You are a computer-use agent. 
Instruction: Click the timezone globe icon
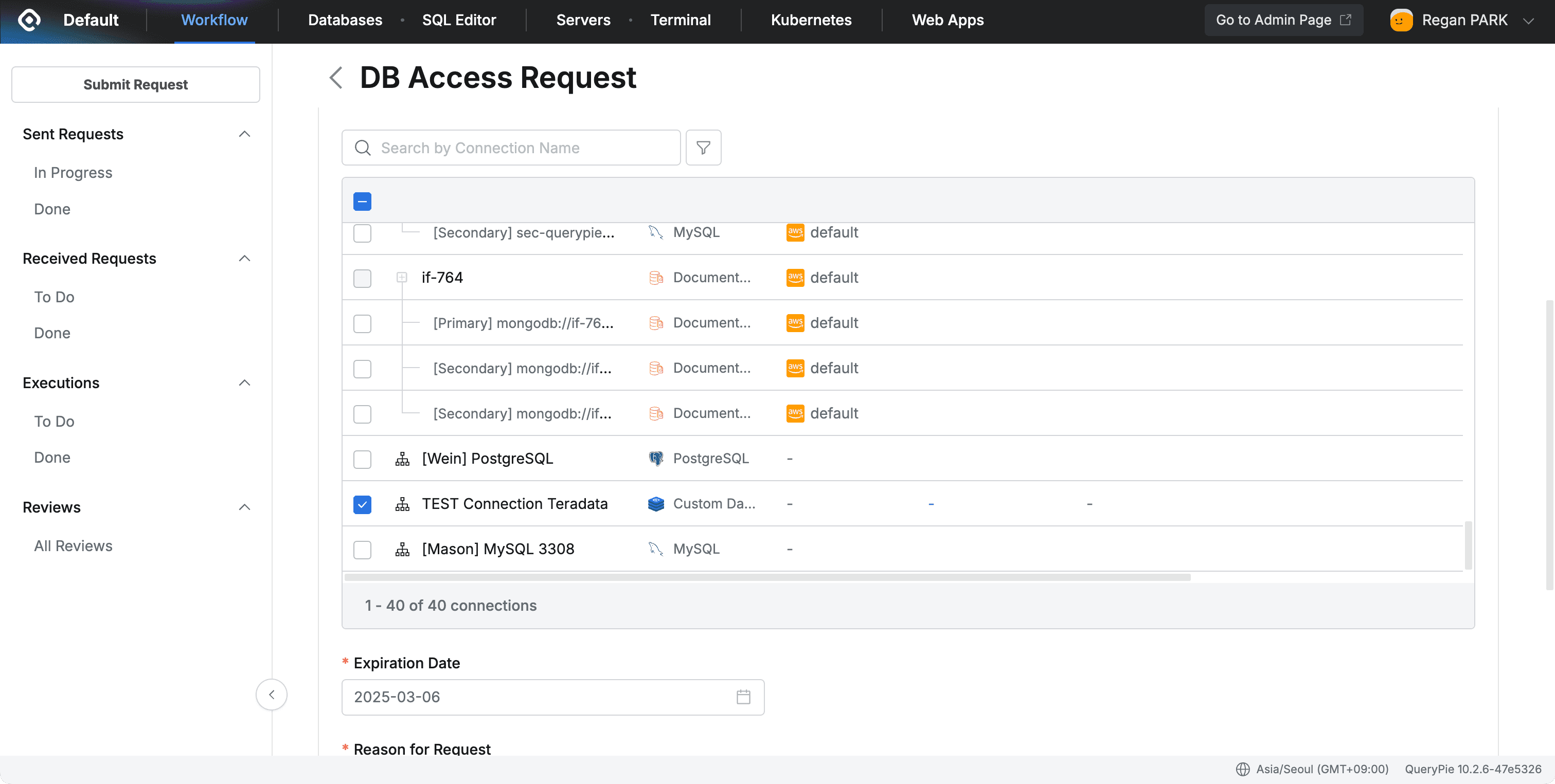(1242, 769)
